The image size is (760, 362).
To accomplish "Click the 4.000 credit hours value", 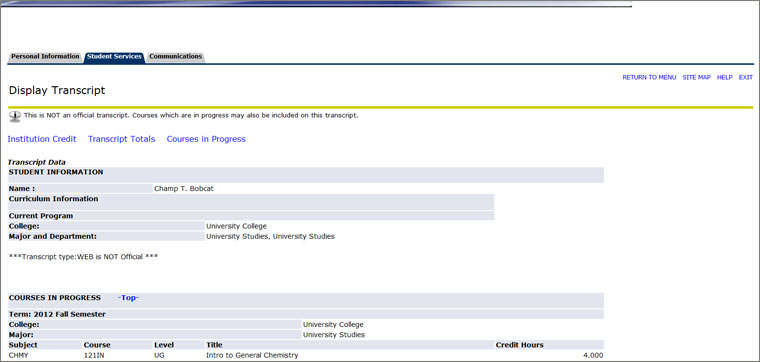I will [x=593, y=356].
